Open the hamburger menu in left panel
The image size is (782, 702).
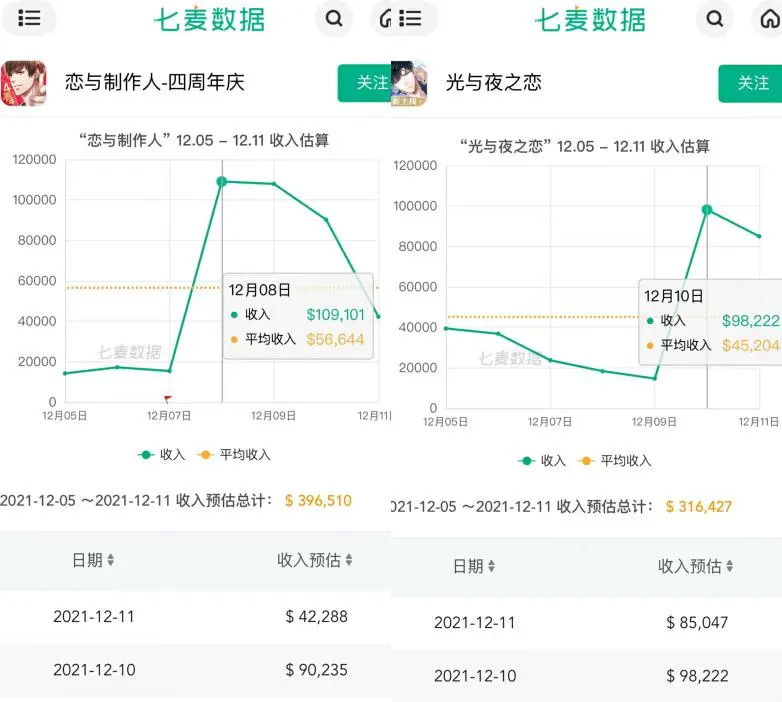coord(29,18)
